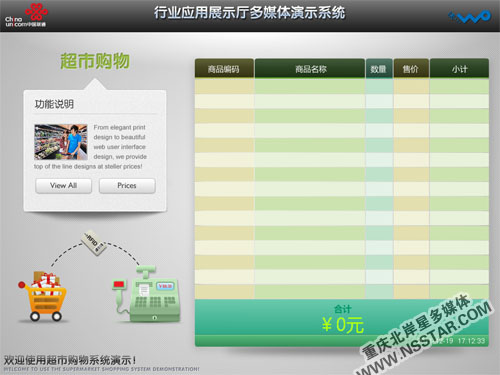Click the 欢迎使用超市购物系统演示 welcome text

(70, 360)
